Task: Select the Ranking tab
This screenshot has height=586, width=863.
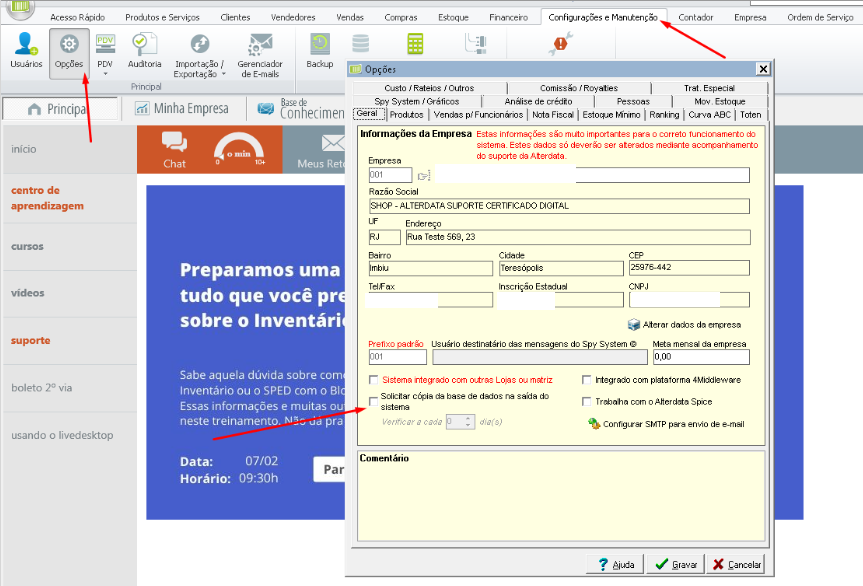Action: (x=664, y=114)
